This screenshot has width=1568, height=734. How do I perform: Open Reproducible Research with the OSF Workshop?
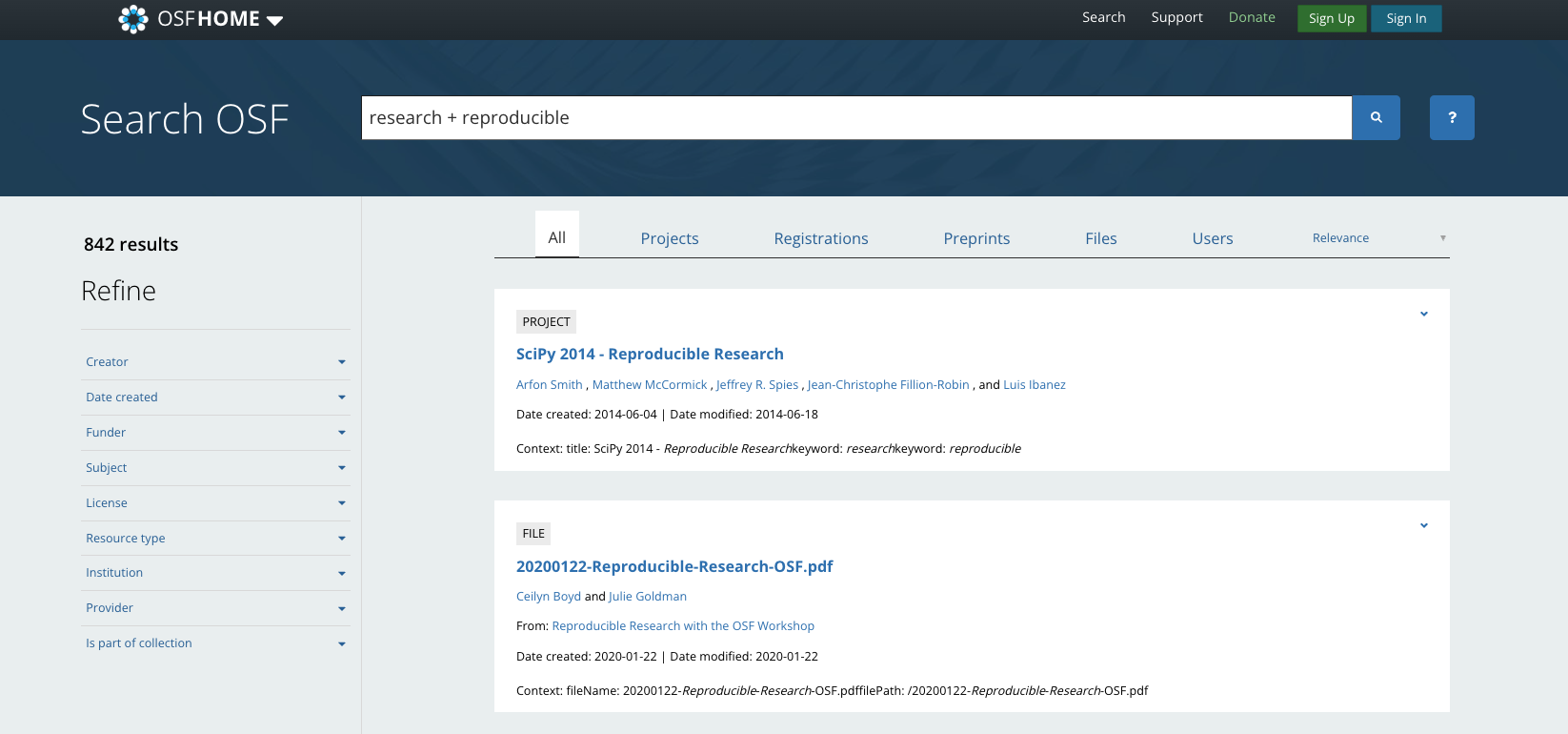pyautogui.click(x=683, y=626)
